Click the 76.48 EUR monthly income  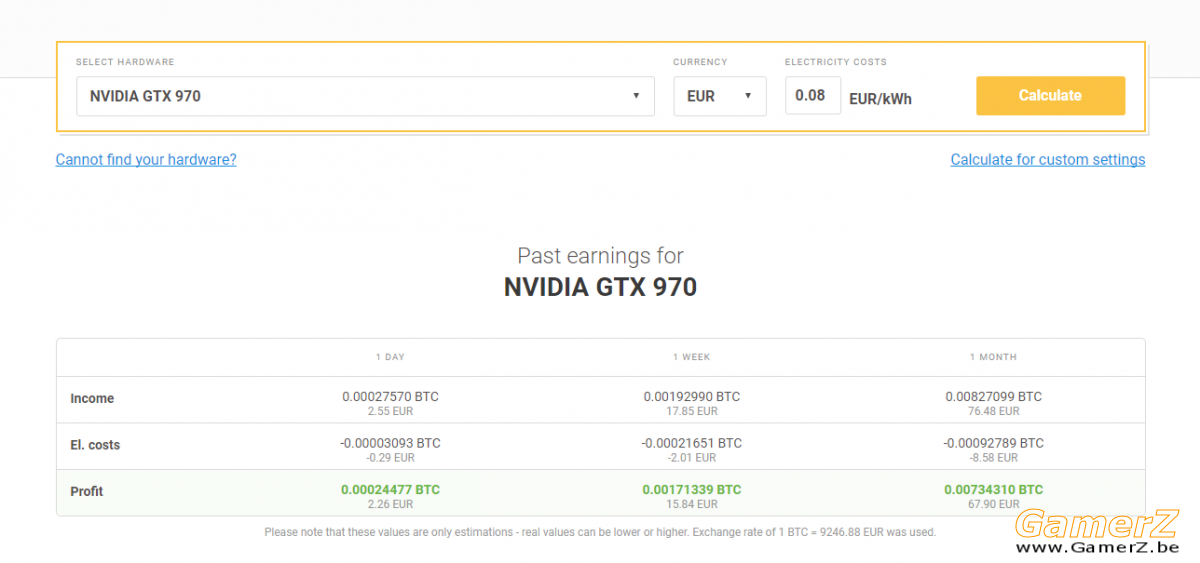[x=994, y=411]
